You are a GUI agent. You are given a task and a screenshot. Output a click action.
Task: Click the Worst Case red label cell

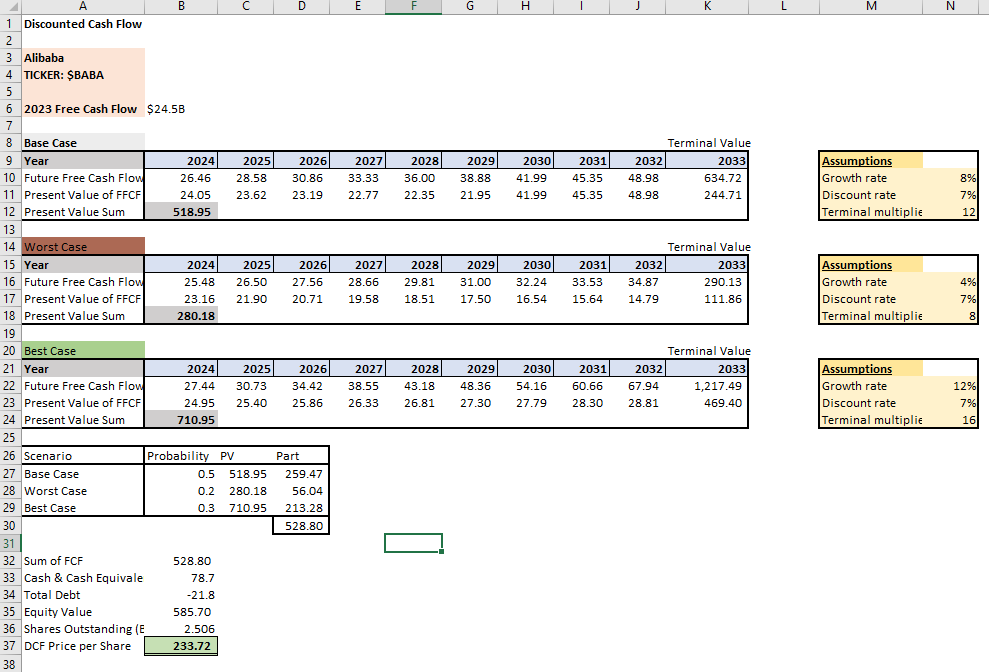tap(83, 247)
